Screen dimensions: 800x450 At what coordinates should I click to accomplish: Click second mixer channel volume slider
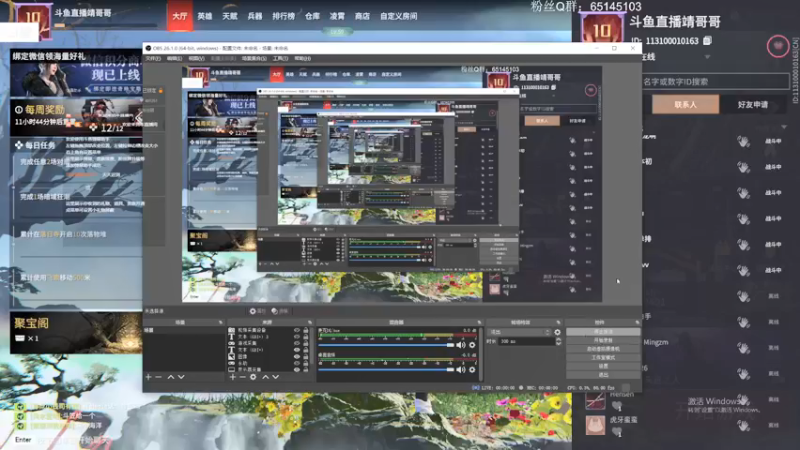tap(386, 369)
